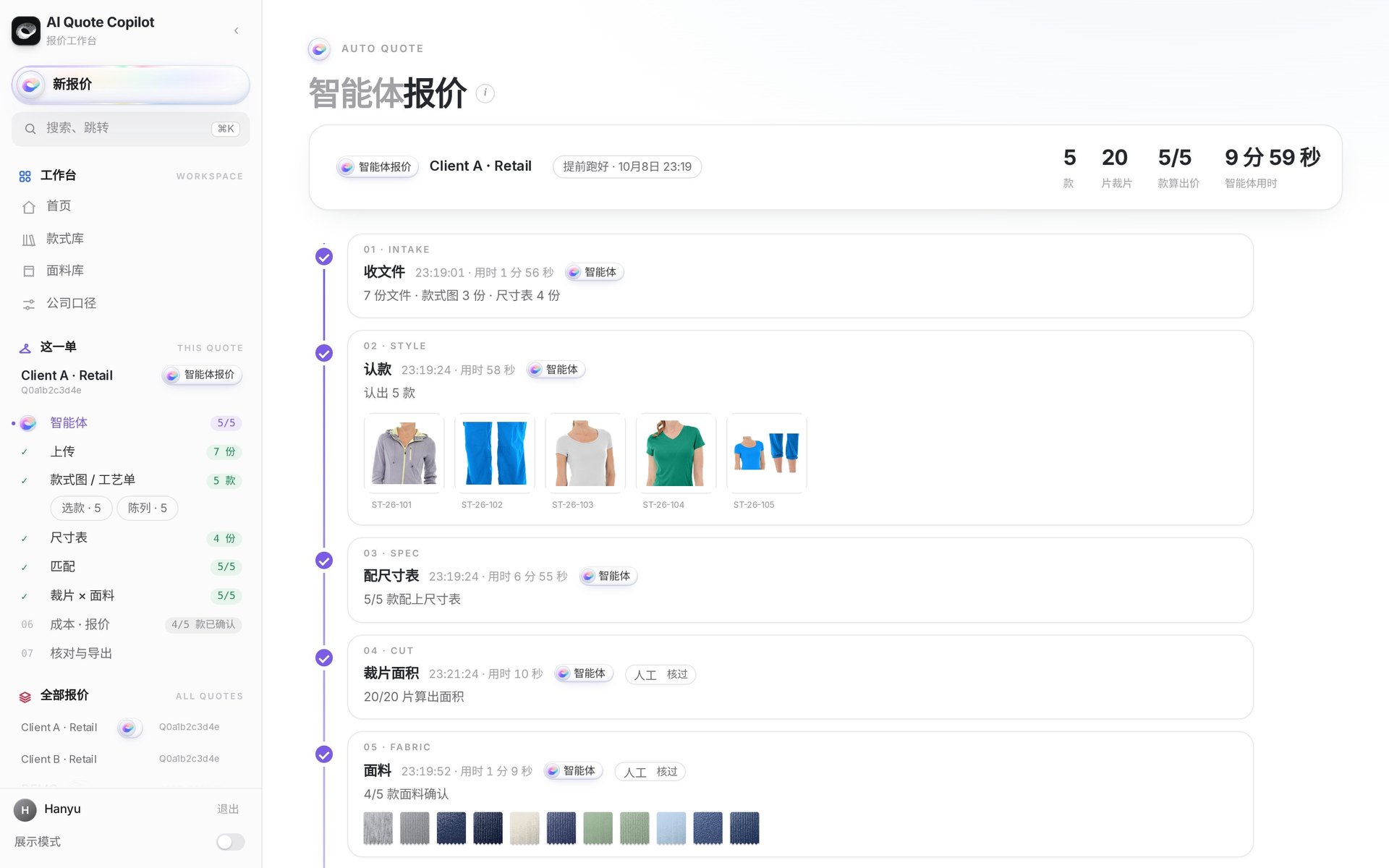
Task: Click the 04 CUT timeline checkmark
Action: click(324, 658)
